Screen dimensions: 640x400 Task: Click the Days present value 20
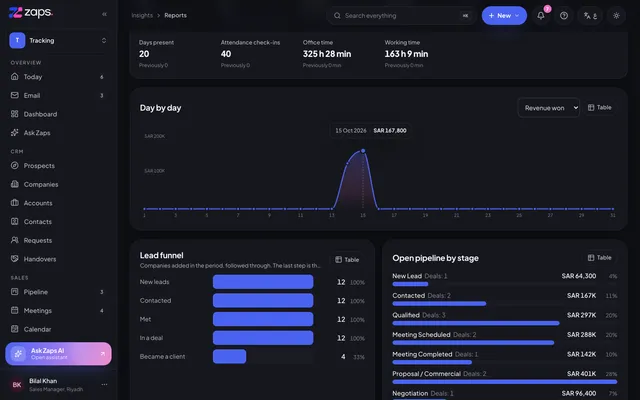144,54
